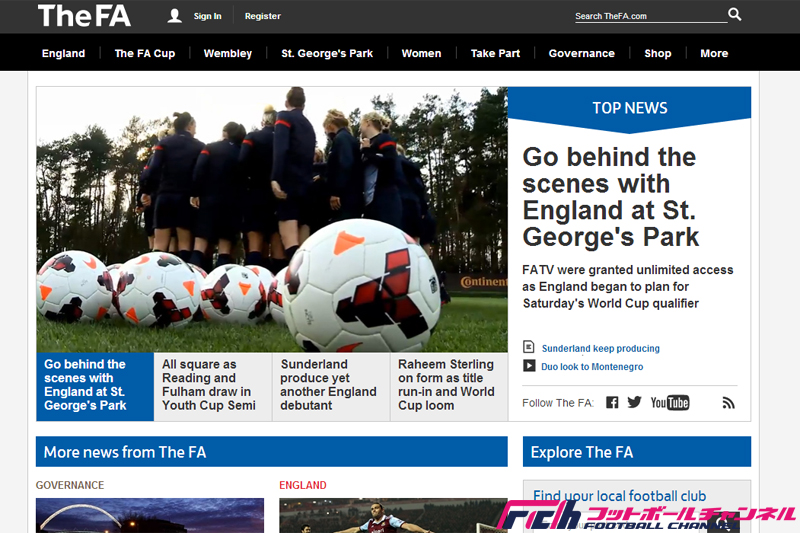The height and width of the screenshot is (533, 800).
Task: Open The FA Twitter icon
Action: 634,402
